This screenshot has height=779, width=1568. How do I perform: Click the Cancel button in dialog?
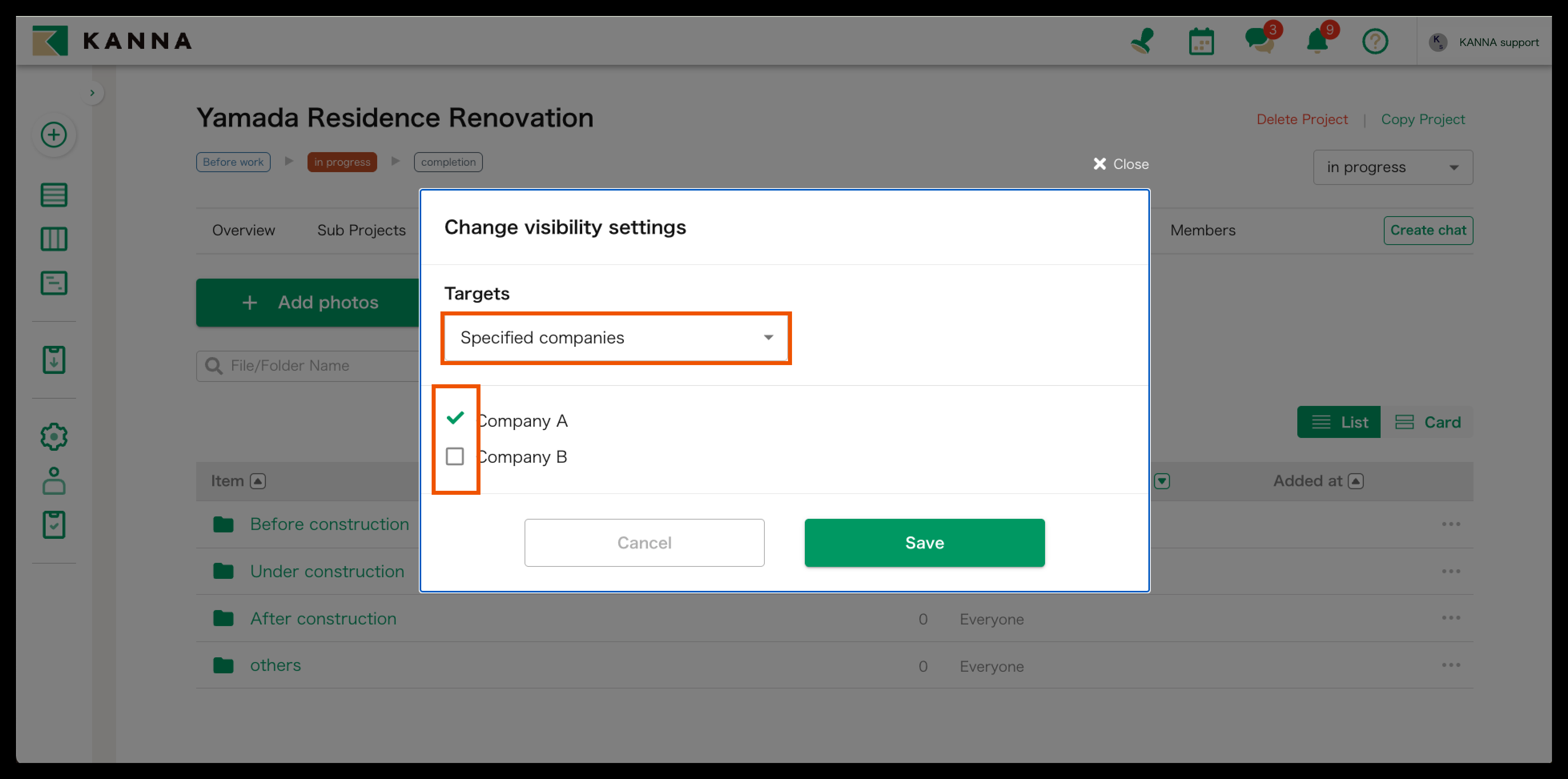[x=644, y=542]
